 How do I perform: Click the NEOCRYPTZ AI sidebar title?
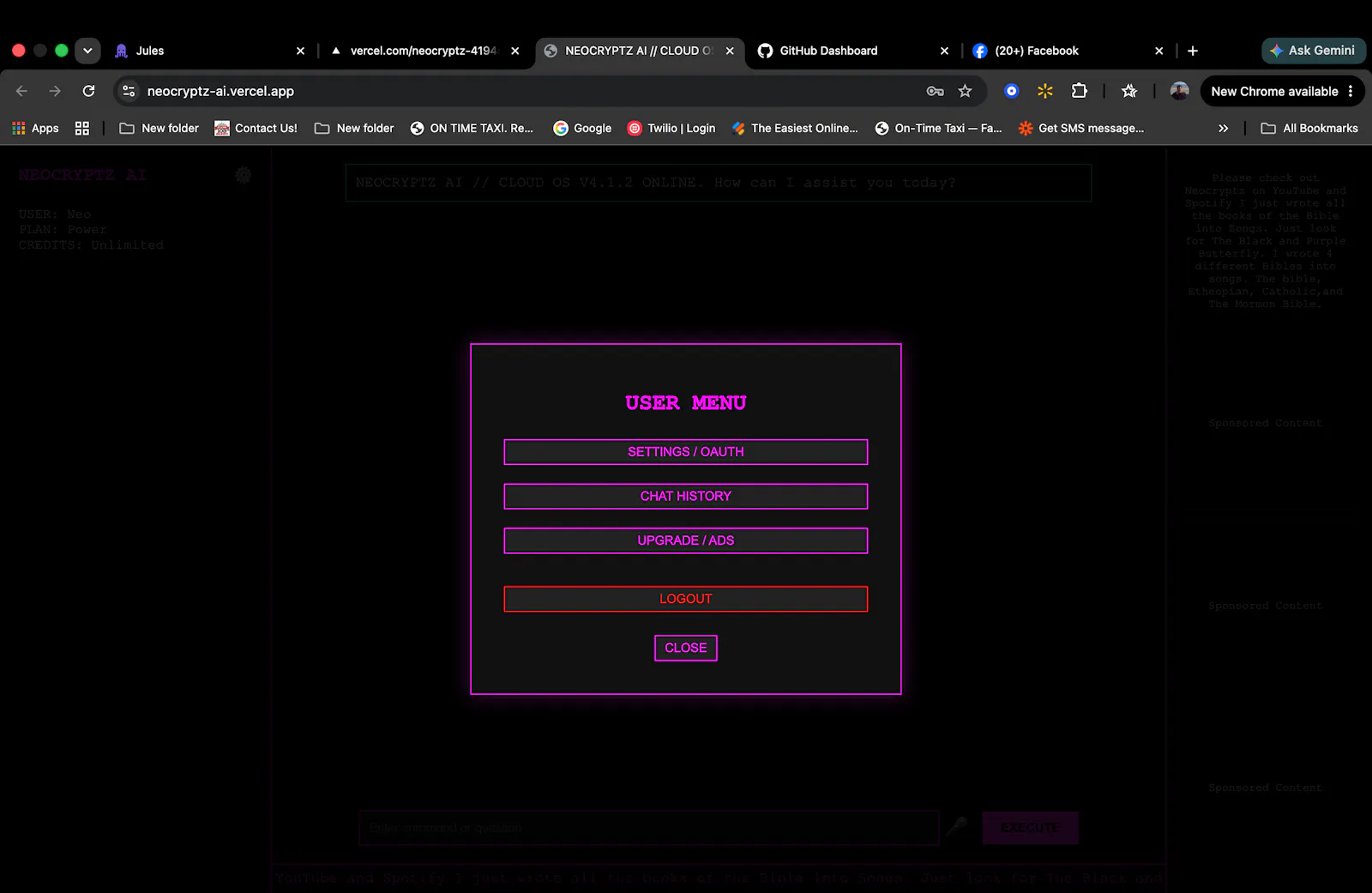(x=82, y=175)
